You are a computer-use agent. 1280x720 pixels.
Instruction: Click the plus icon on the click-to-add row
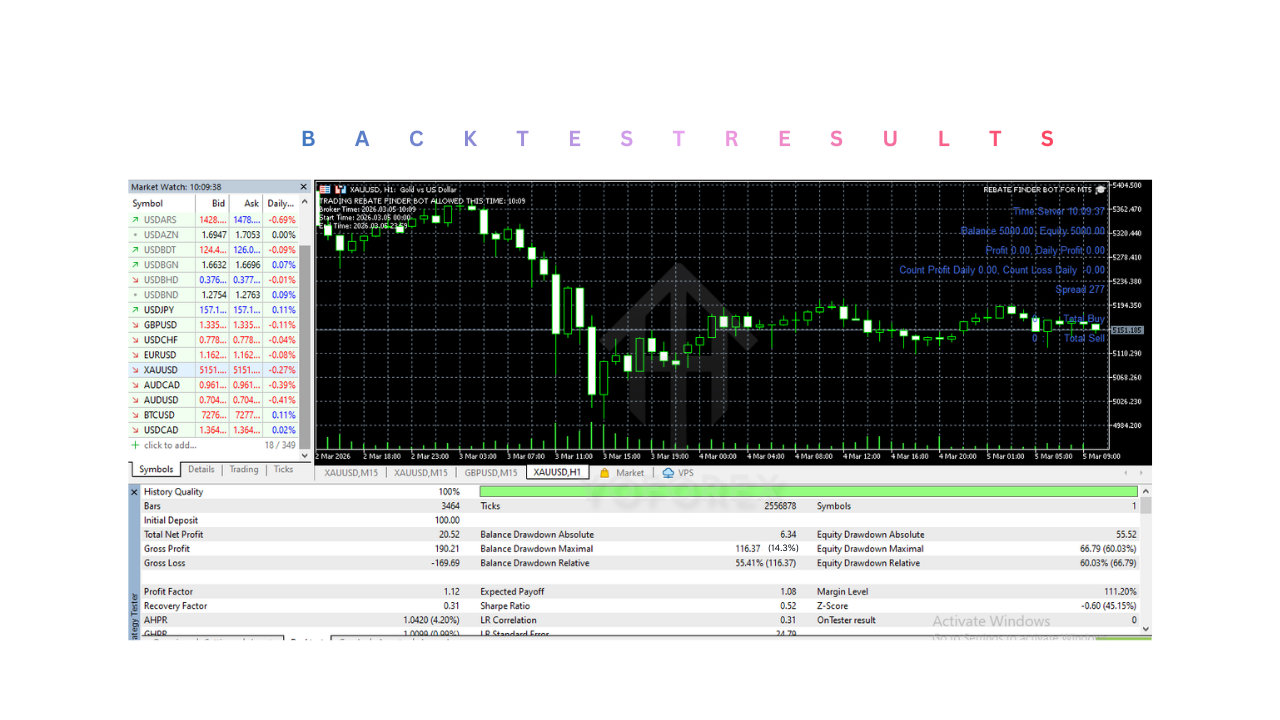134,445
